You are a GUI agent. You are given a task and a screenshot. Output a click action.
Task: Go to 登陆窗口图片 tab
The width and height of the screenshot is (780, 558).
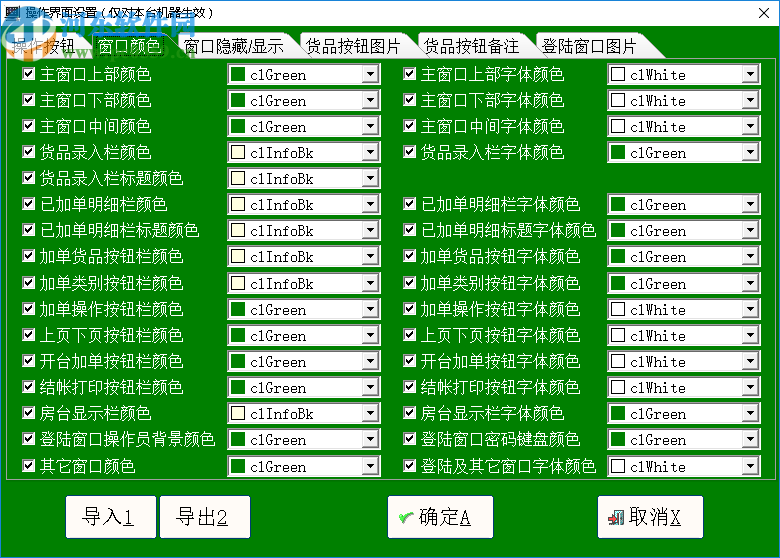click(590, 46)
